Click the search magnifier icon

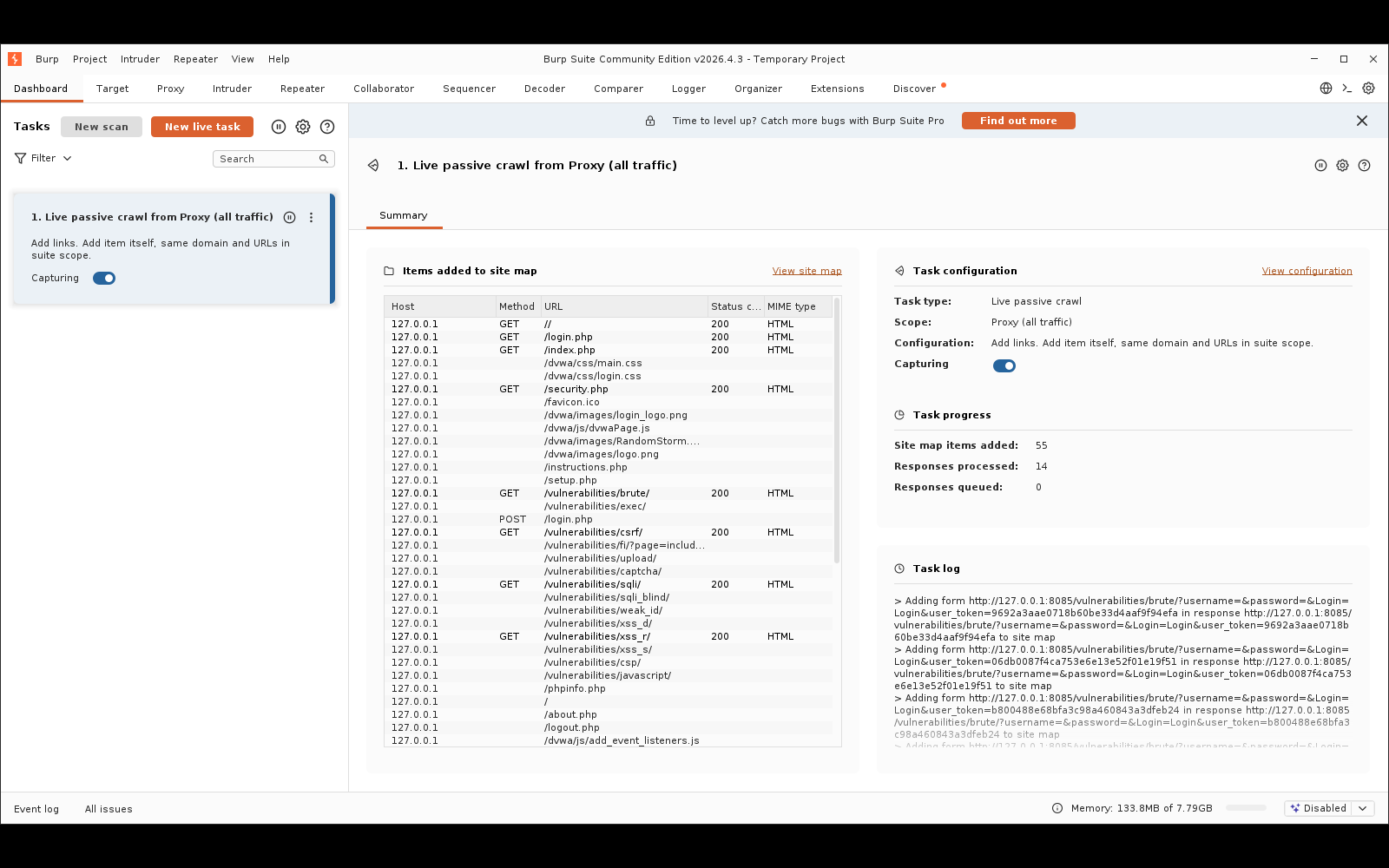point(324,159)
